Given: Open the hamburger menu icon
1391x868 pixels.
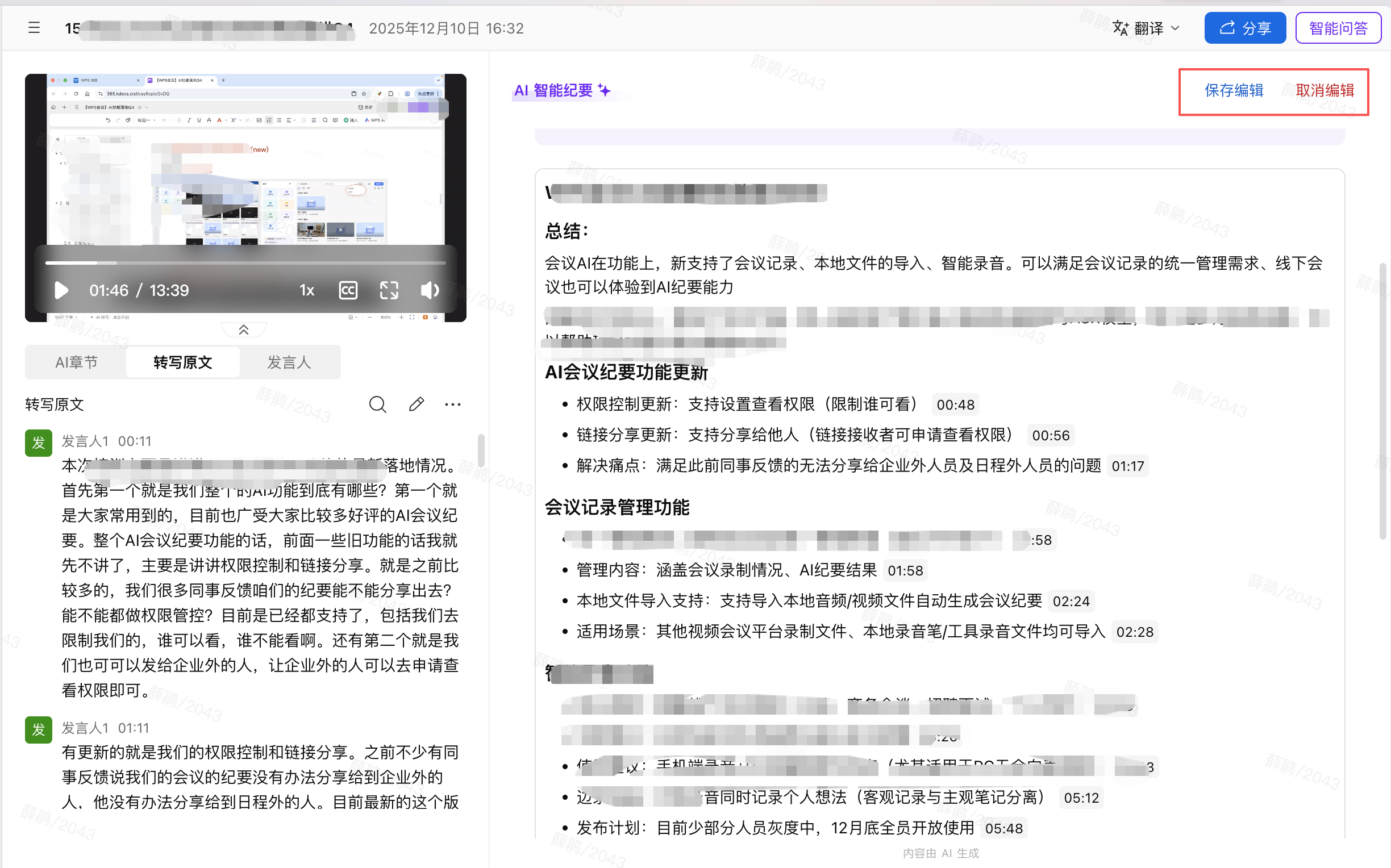Looking at the screenshot, I should point(34,28).
